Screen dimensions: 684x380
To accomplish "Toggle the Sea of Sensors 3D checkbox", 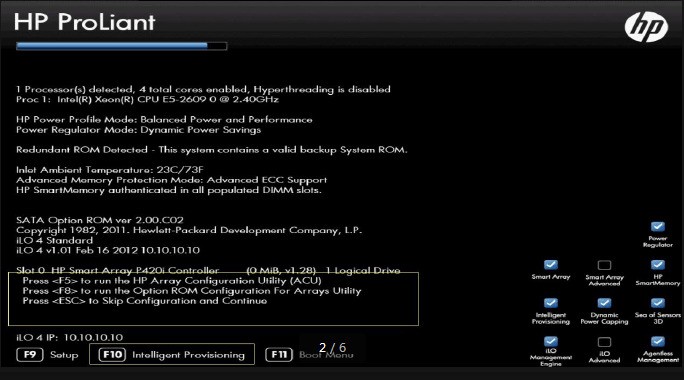I will (x=657, y=303).
